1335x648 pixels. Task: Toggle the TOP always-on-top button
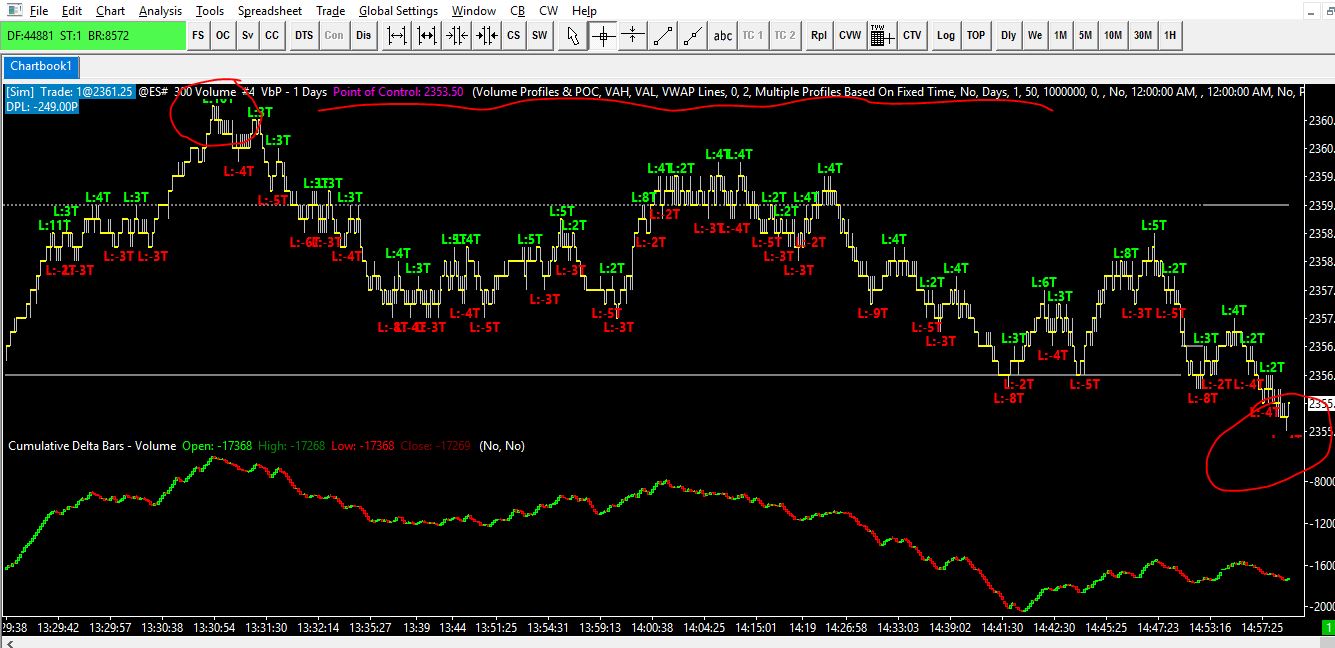click(976, 35)
